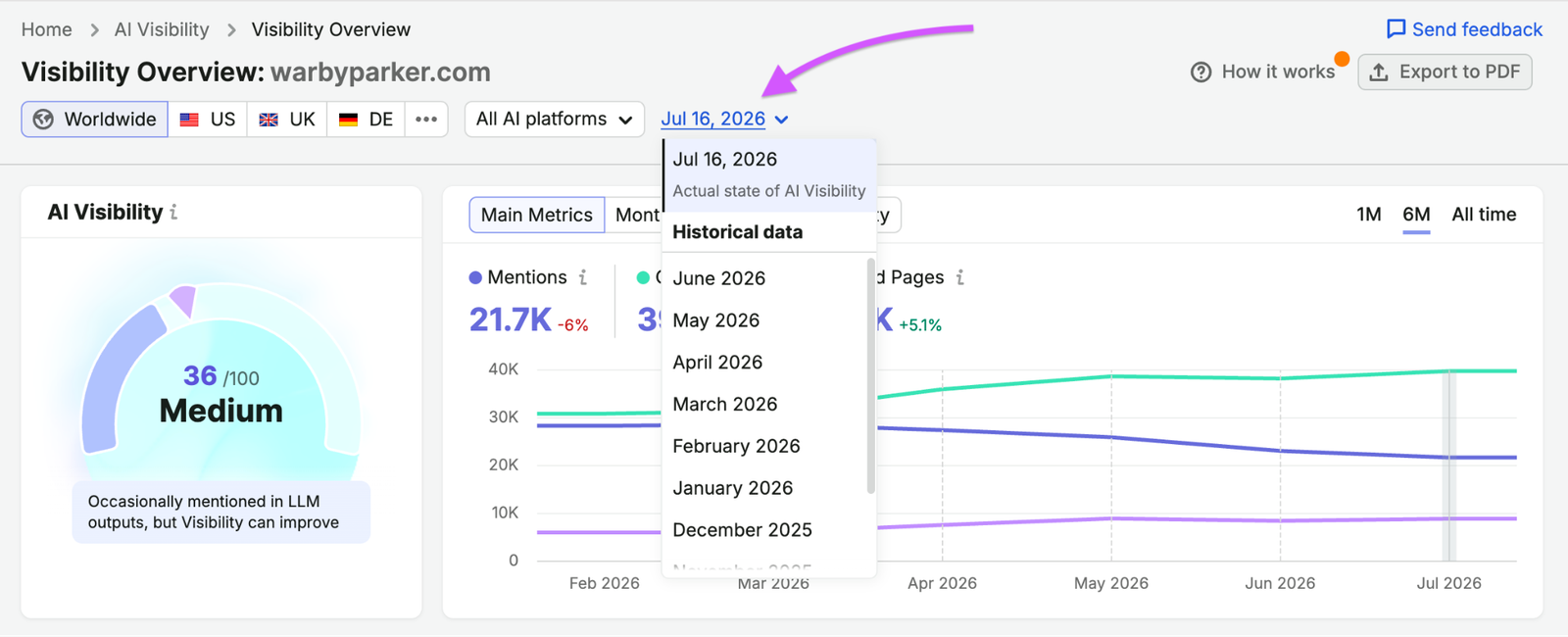The width and height of the screenshot is (1568, 637).
Task: Click the Send feedback chat icon
Action: 1396,29
